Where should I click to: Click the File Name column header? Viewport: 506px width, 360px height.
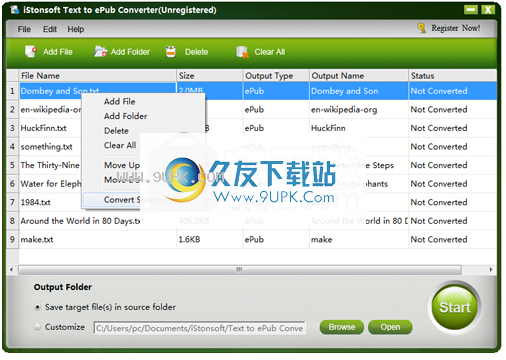pos(98,76)
